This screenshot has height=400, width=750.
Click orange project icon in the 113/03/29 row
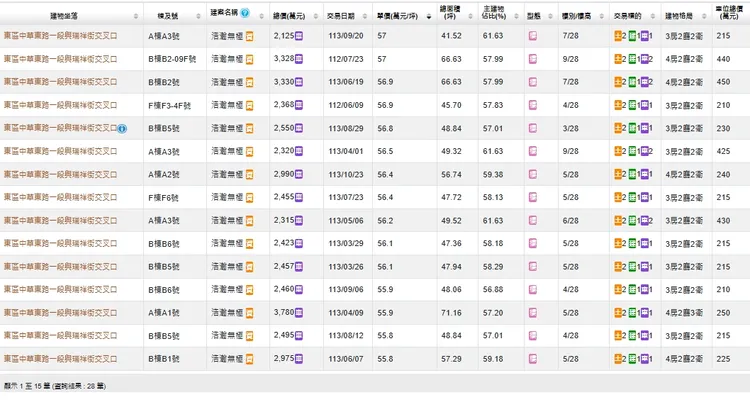pyautogui.click(x=250, y=244)
